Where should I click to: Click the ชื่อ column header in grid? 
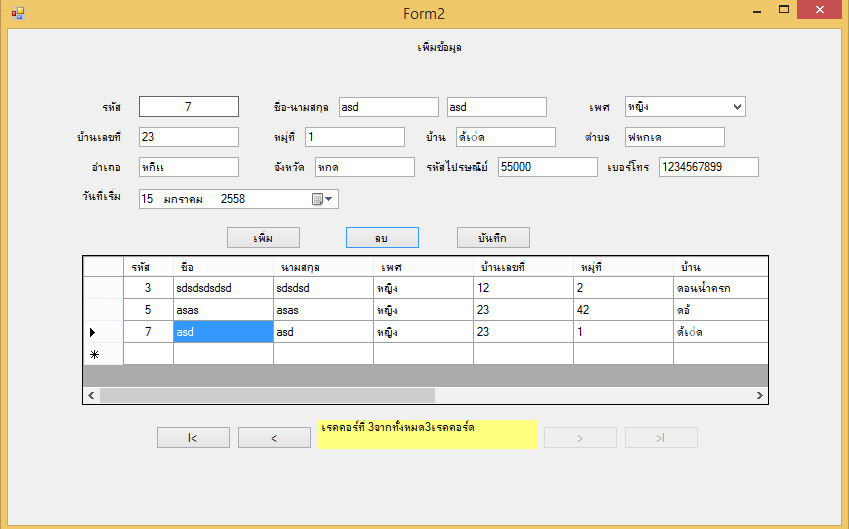tap(223, 267)
